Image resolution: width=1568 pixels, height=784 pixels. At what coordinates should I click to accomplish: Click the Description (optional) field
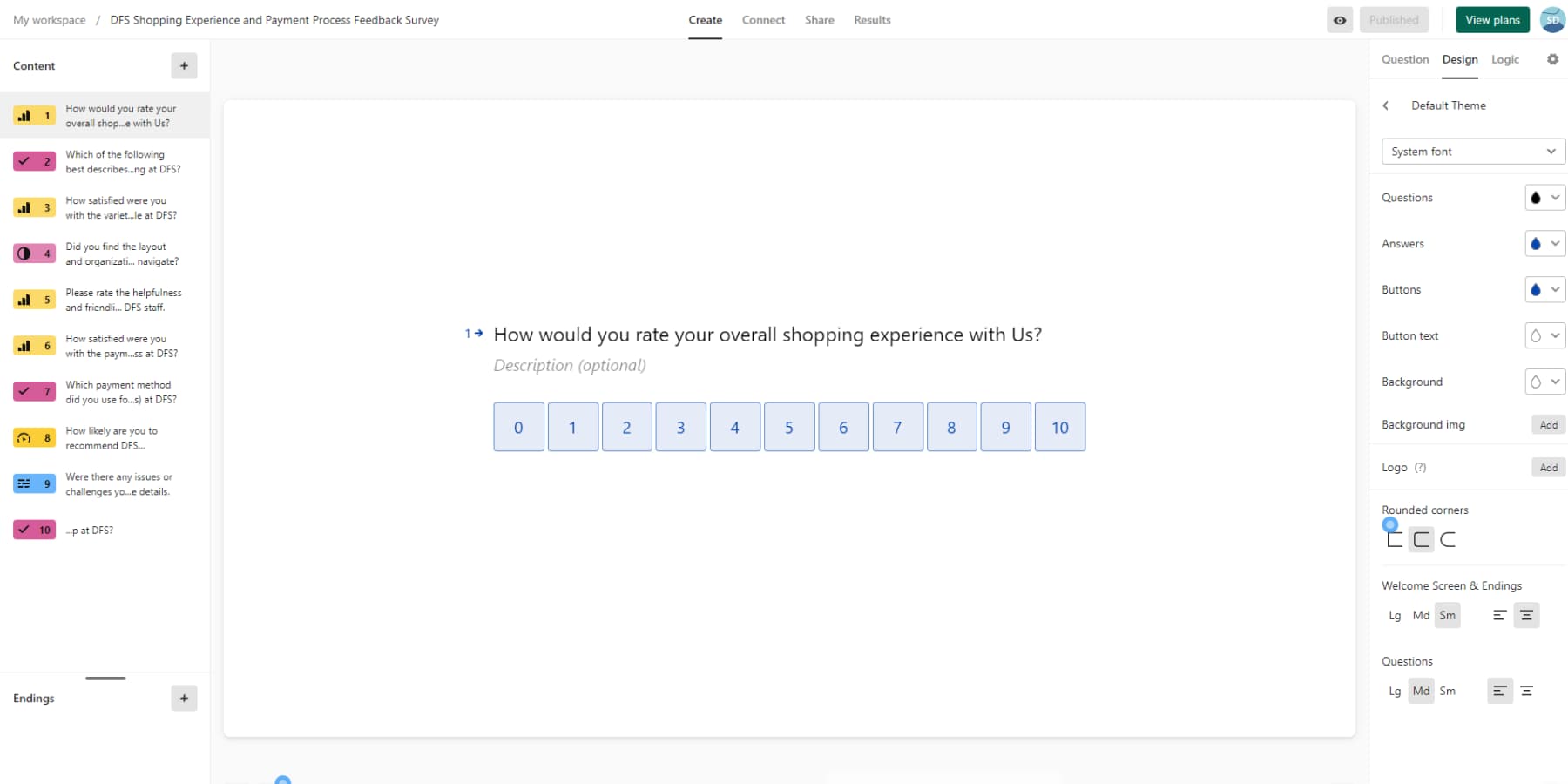[570, 365]
